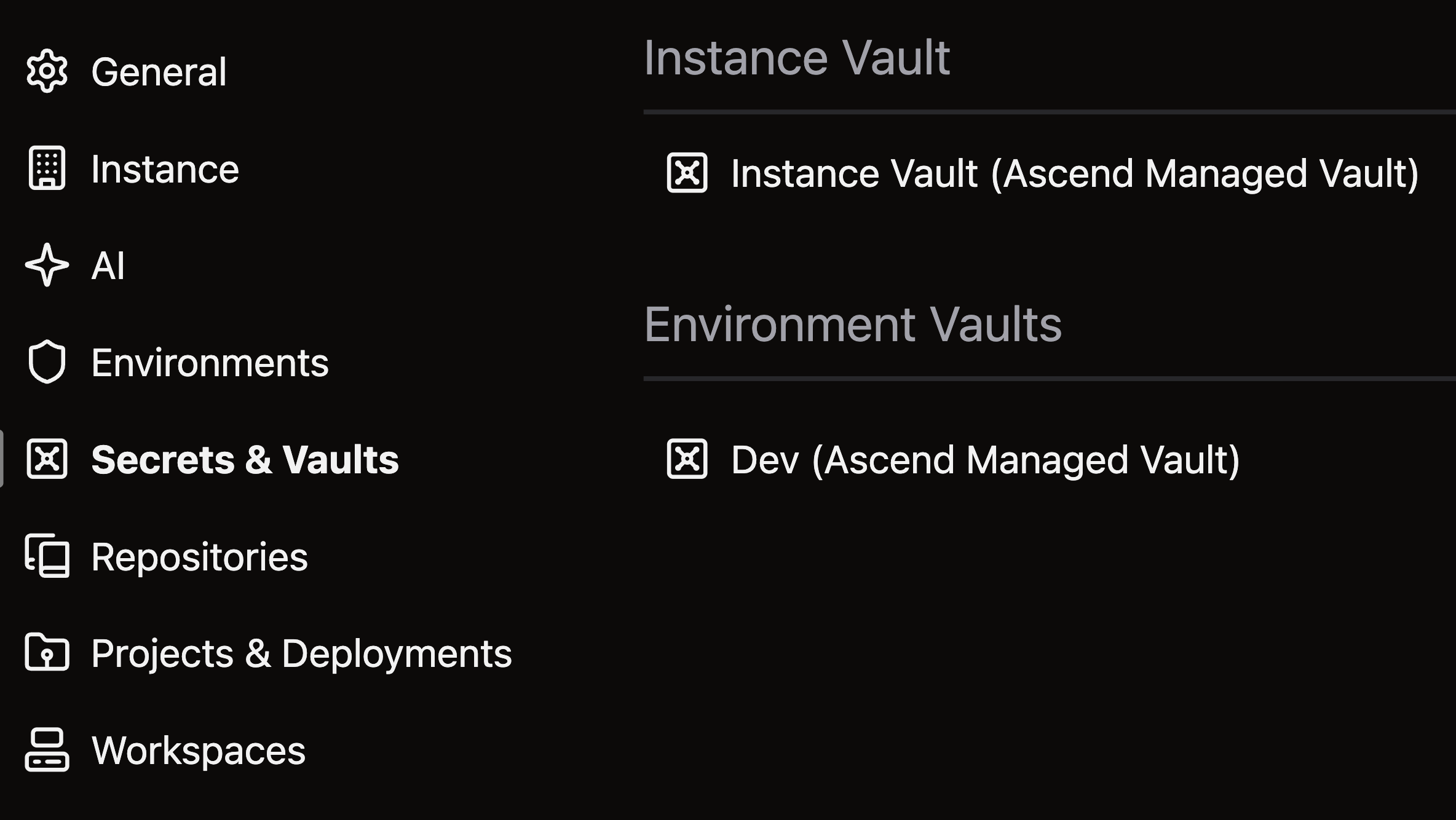
Task: Open General settings section
Action: [159, 71]
